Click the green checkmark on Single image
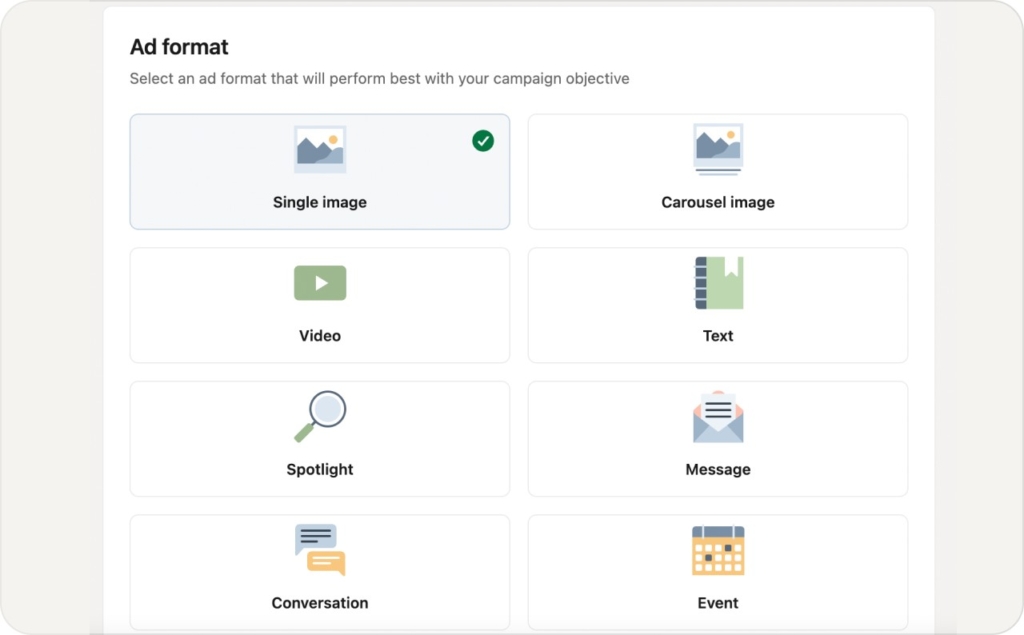This screenshot has width=1024, height=635. pyautogui.click(x=483, y=141)
